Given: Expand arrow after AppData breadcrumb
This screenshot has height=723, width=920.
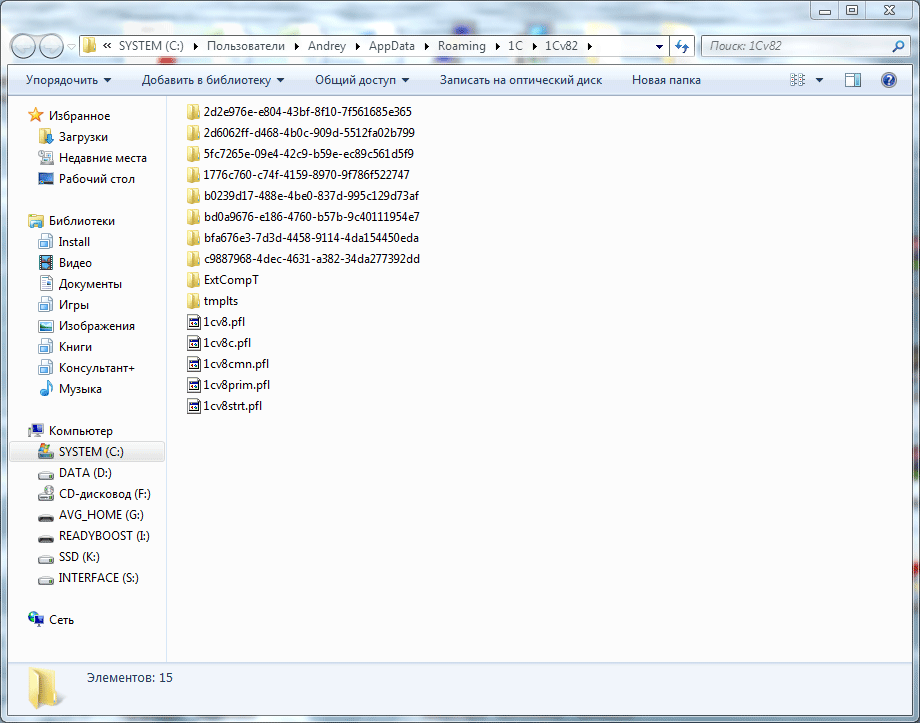Looking at the screenshot, I should pos(425,46).
